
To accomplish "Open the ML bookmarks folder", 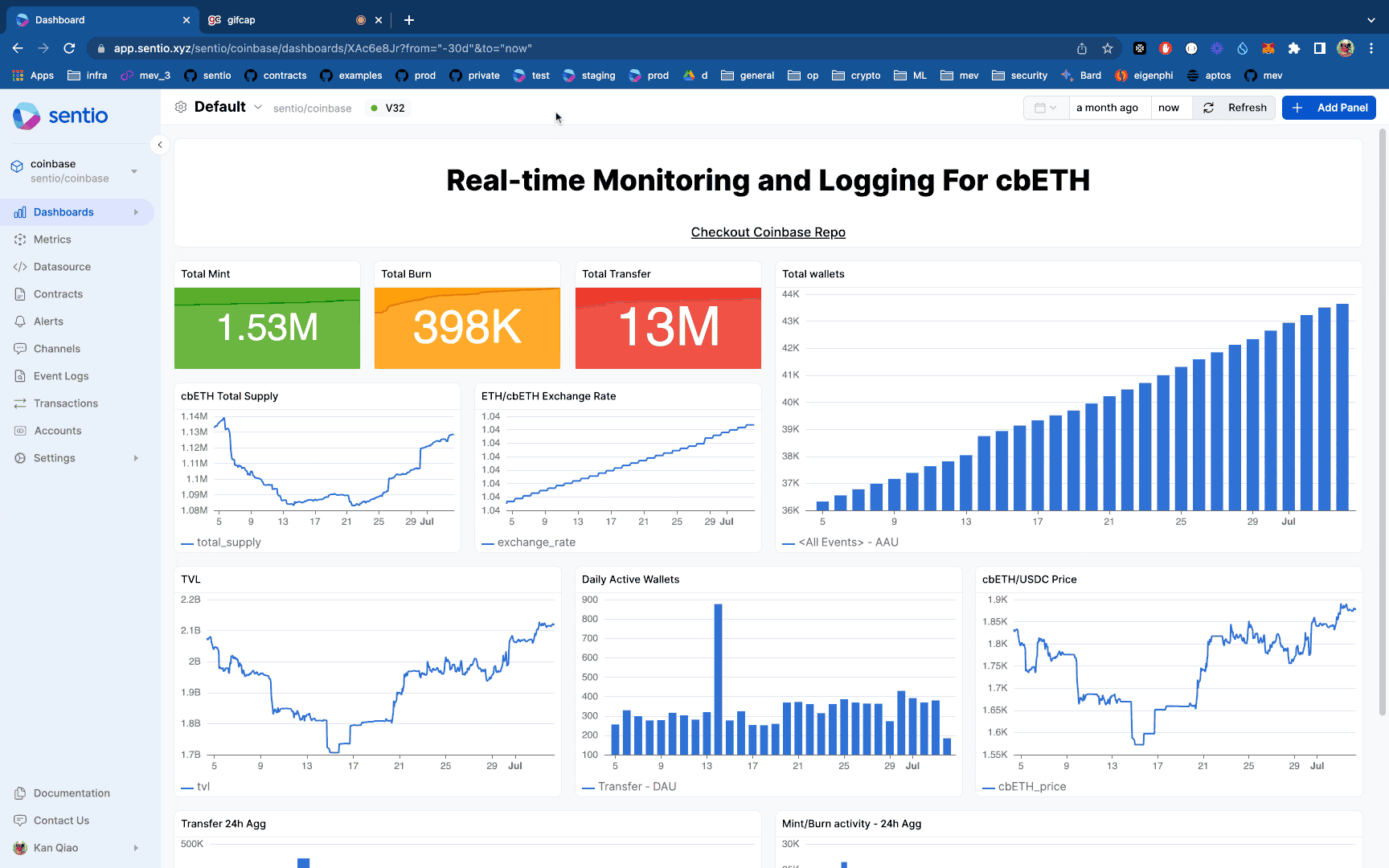I will [910, 76].
